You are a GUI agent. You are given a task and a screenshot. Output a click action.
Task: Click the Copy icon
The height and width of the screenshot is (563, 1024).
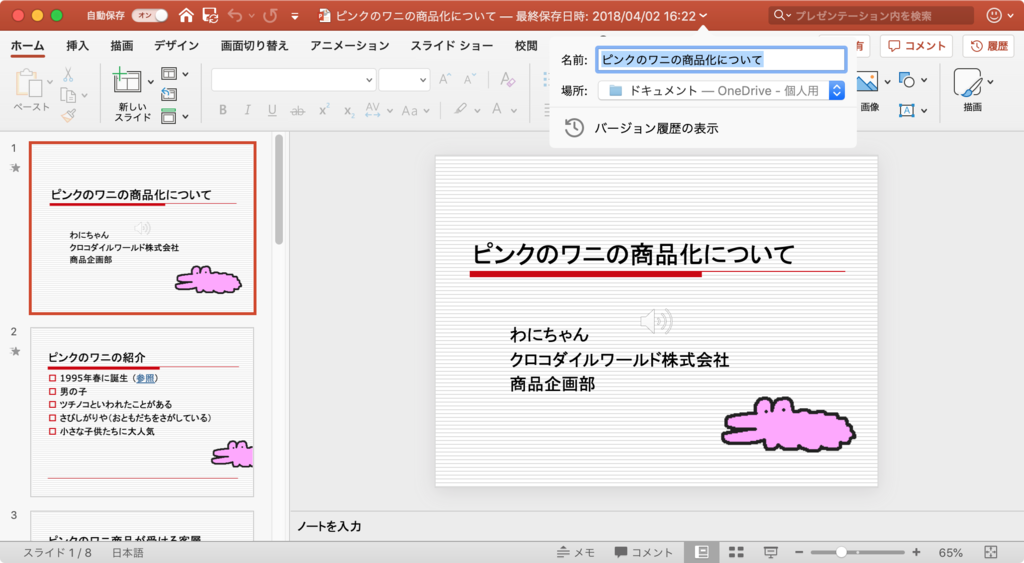pyautogui.click(x=68, y=95)
